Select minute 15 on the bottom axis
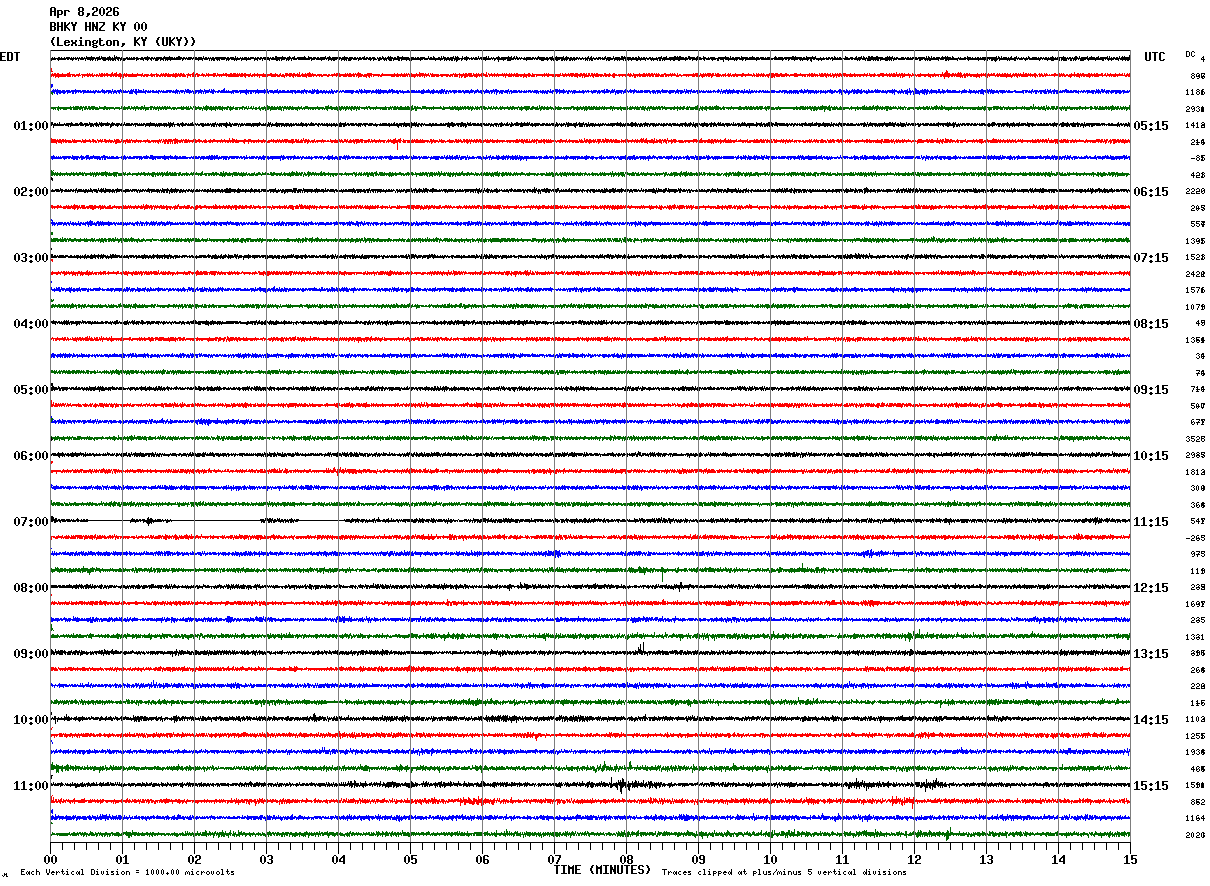This screenshot has width=1210, height=886. point(1130,859)
